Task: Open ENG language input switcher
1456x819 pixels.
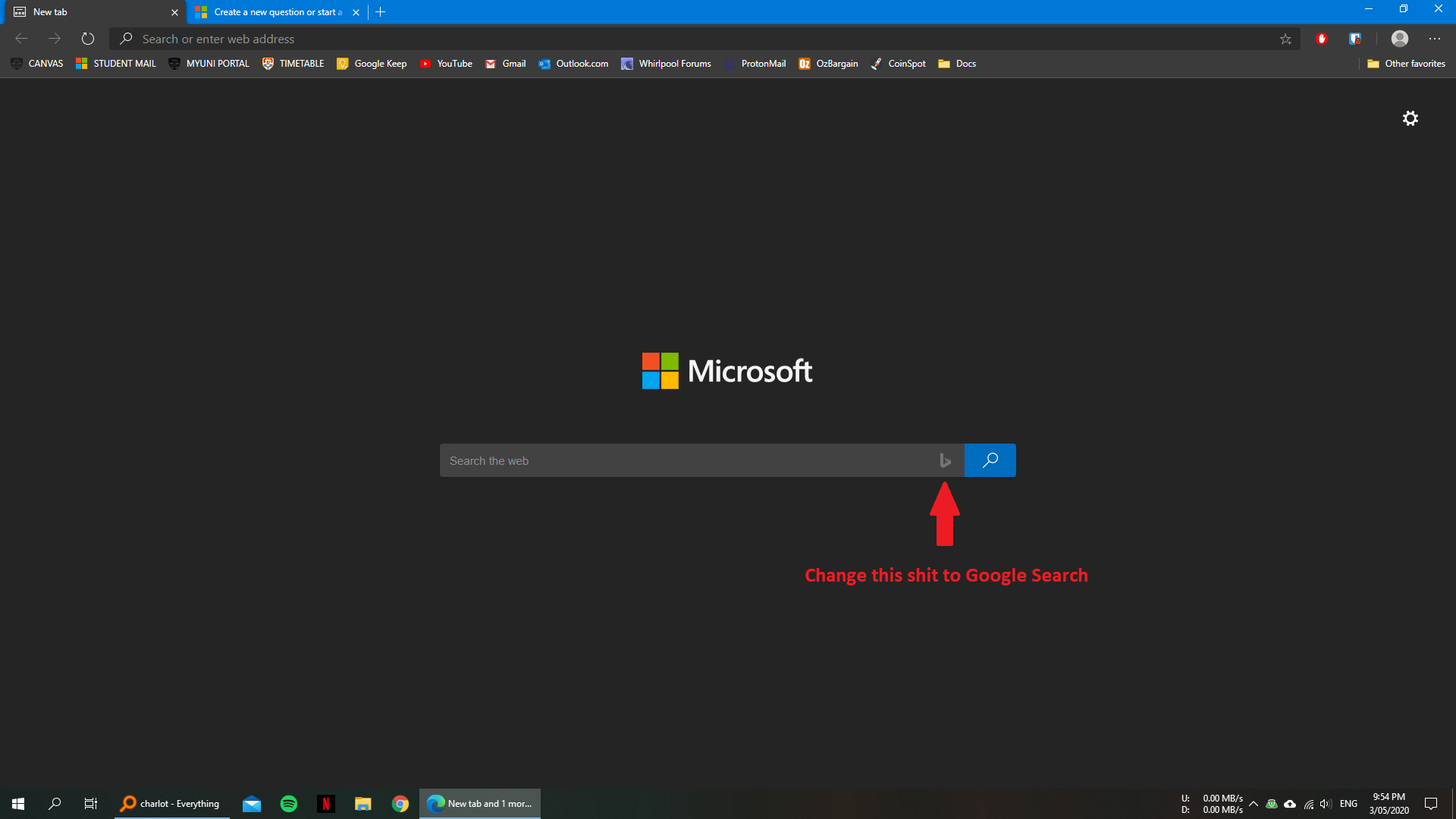Action: click(x=1348, y=804)
